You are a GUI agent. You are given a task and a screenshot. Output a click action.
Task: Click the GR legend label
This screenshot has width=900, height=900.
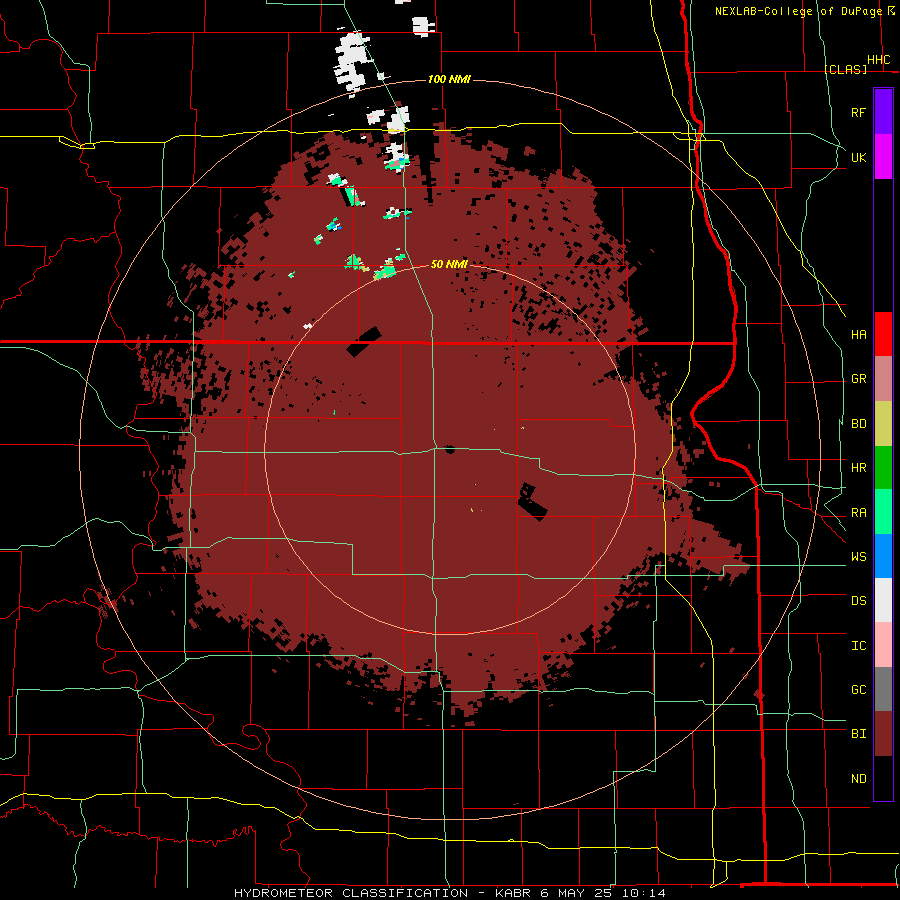[x=858, y=379]
